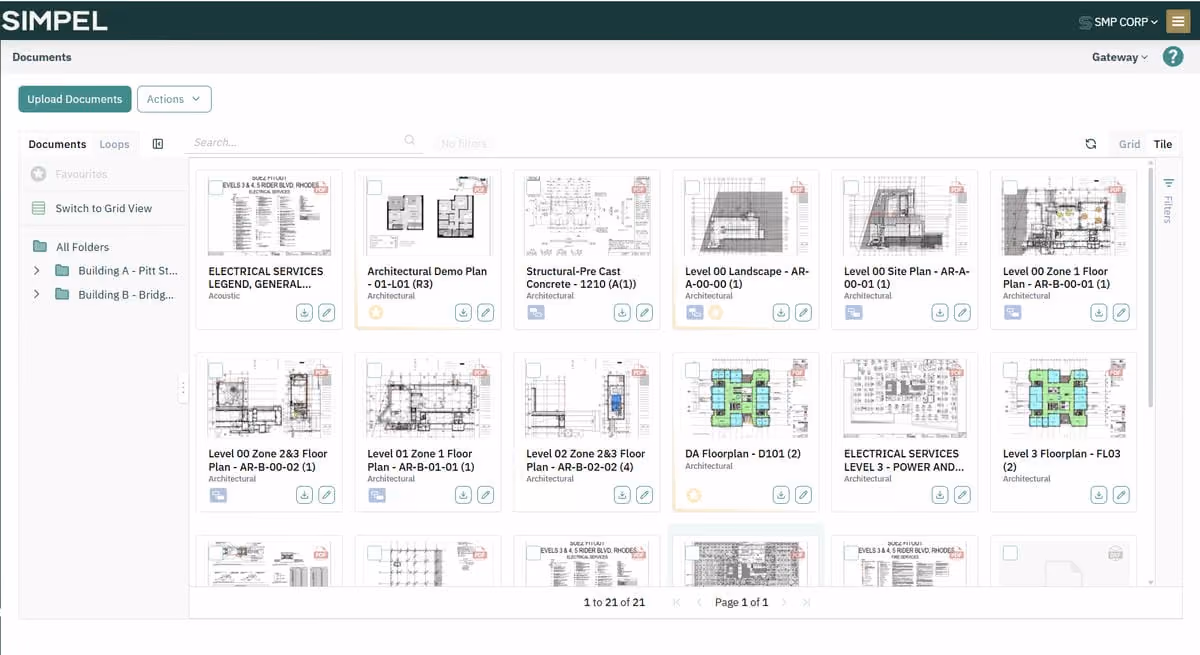Expand Building A - Pitt St folder
Viewport: 1200px width, 655px height.
[37, 270]
